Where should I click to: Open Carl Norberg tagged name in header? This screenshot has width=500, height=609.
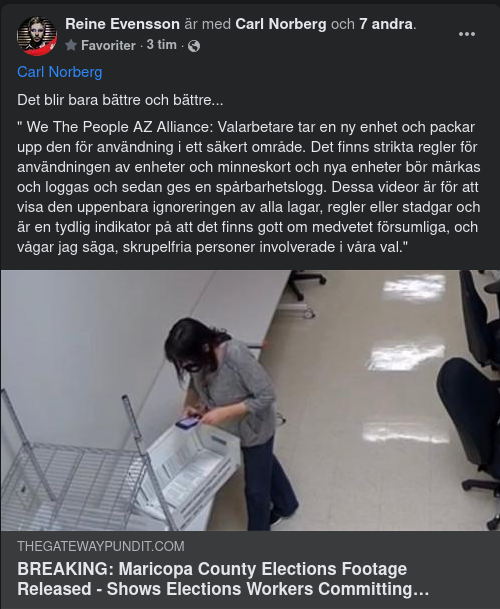(281, 24)
